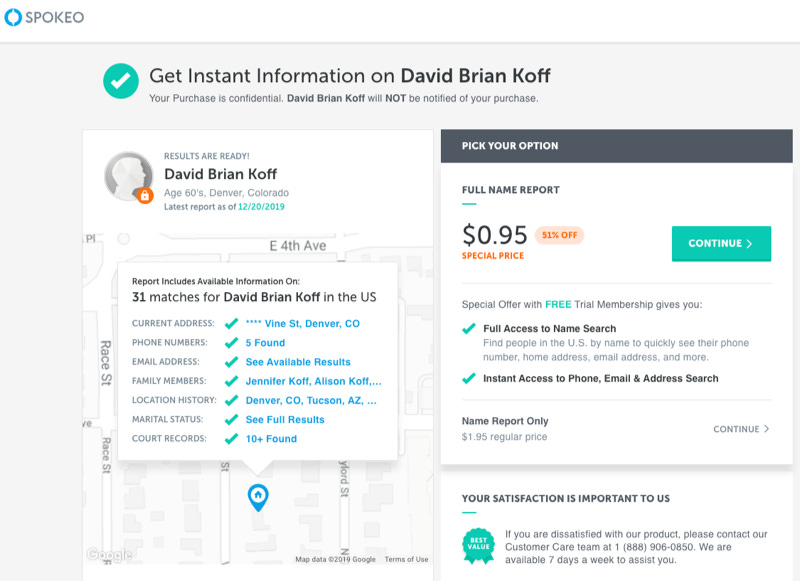Click the 51% OFF discount badge

(559, 235)
